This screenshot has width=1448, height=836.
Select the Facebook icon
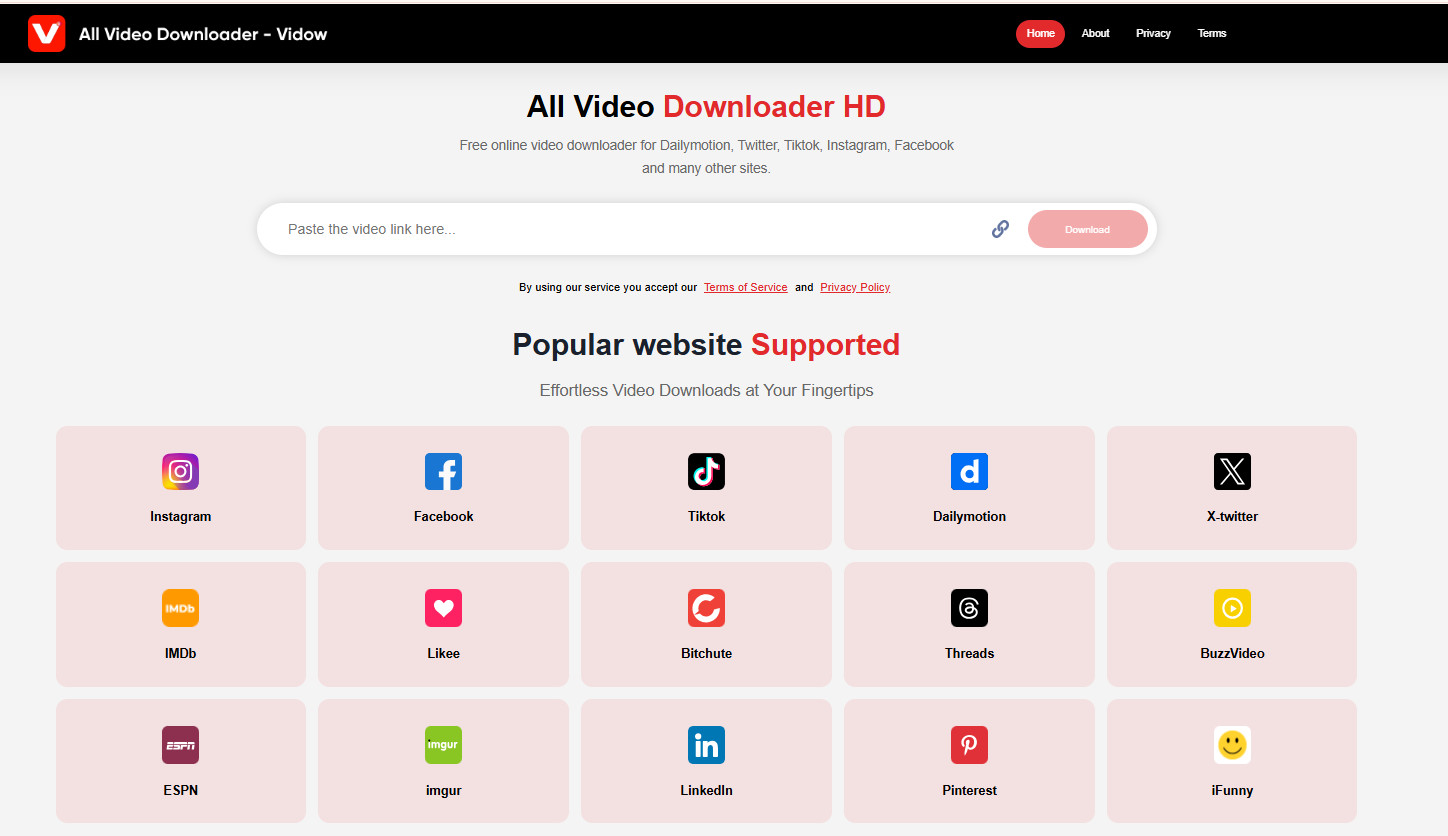tap(444, 472)
